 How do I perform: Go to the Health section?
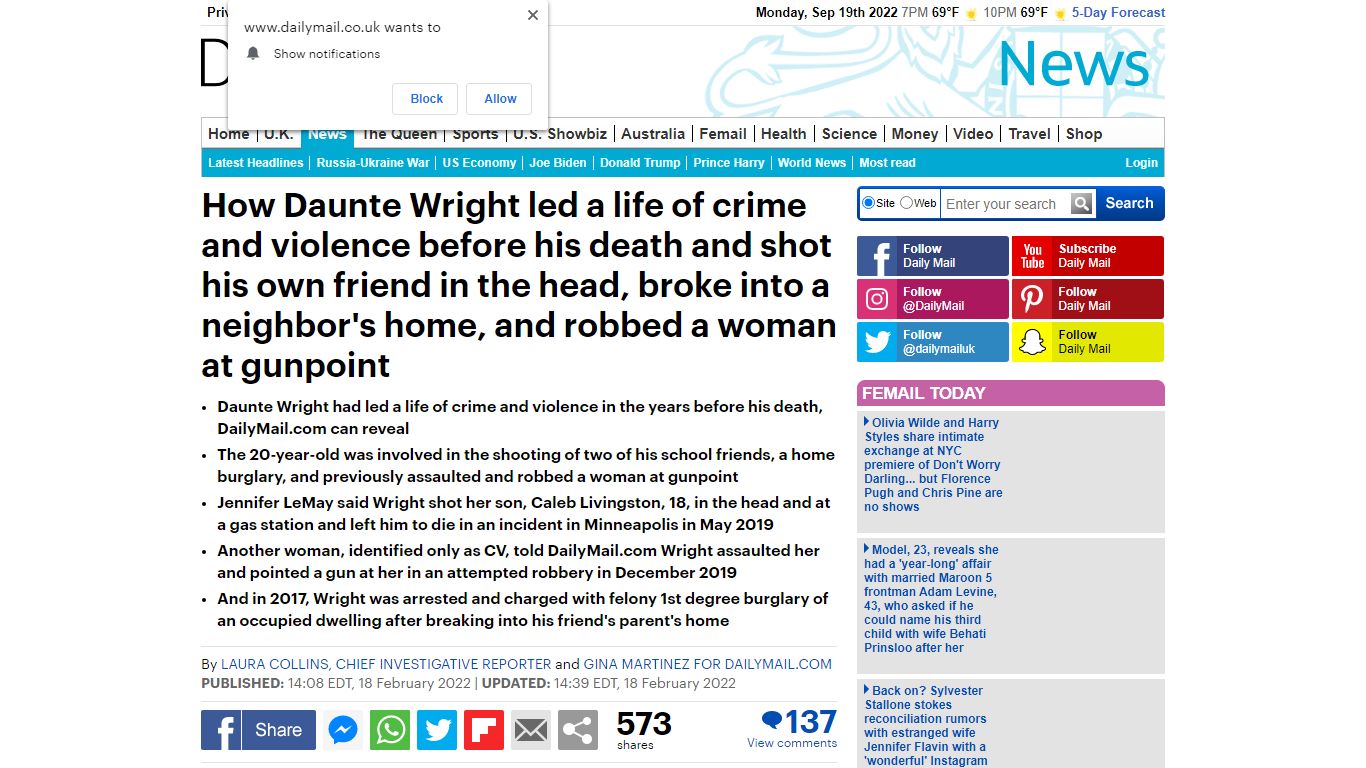(x=783, y=134)
